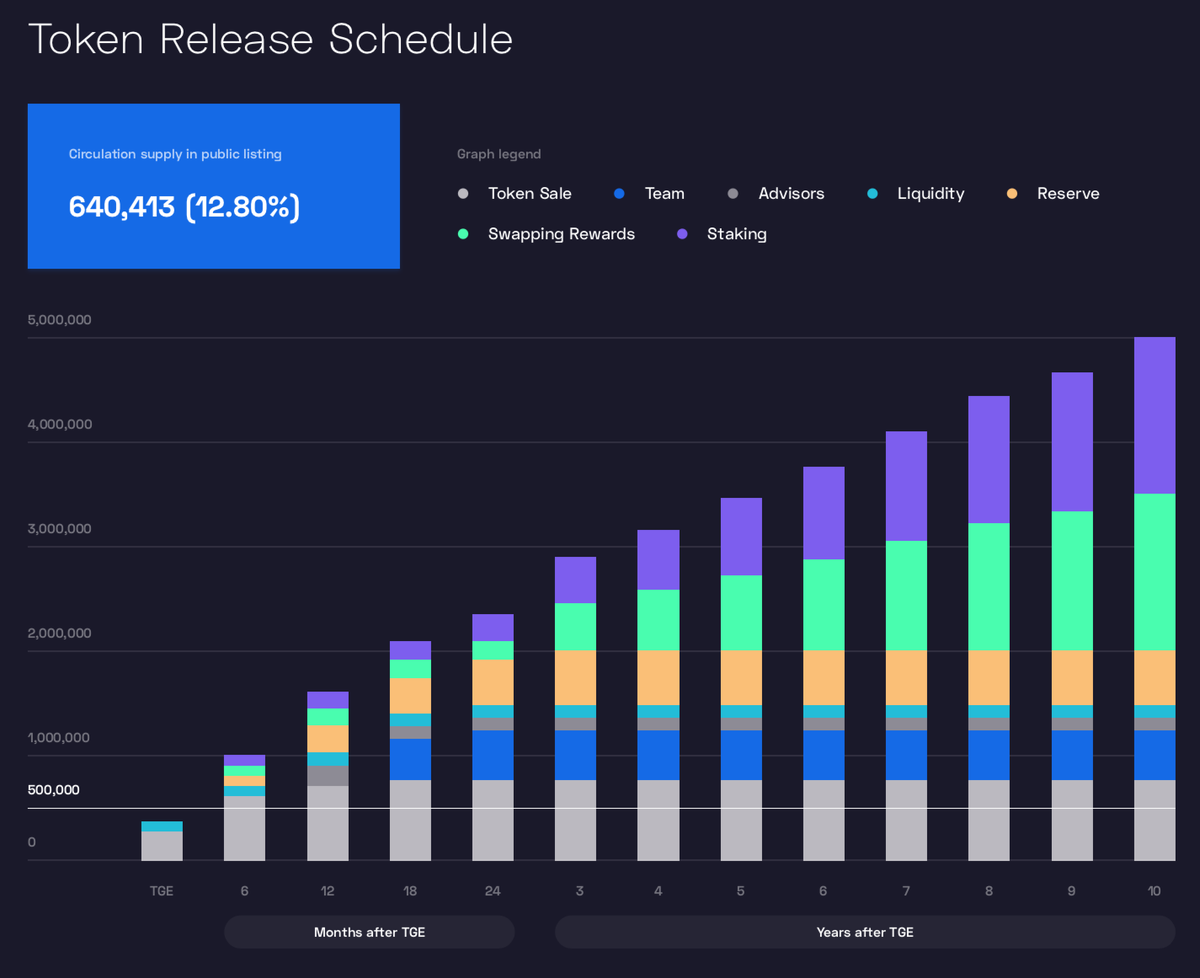1200x978 pixels.
Task: Select the Months after TGE pill
Action: coord(369,932)
